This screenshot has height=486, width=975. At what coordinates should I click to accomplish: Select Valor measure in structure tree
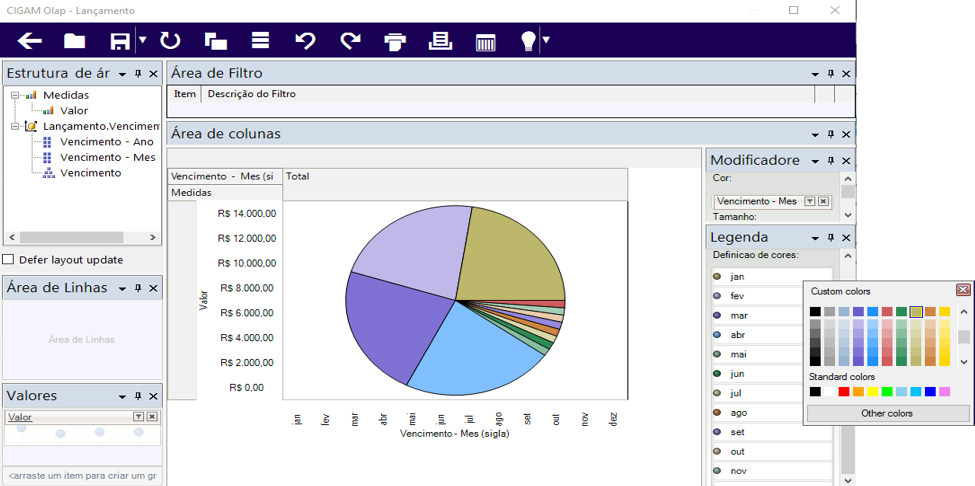(x=74, y=111)
